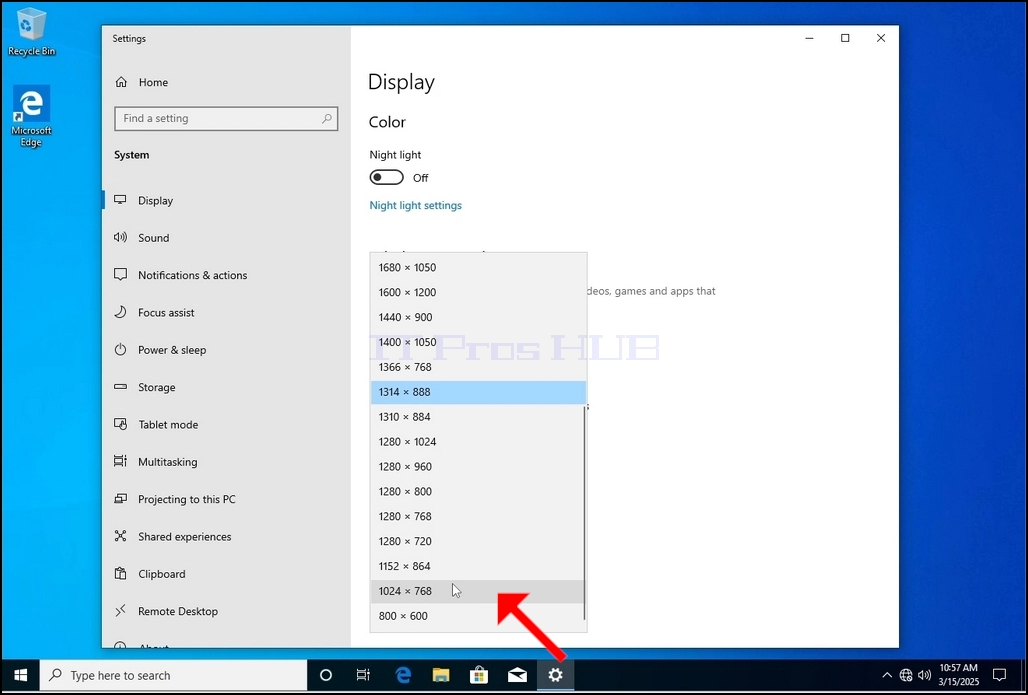Select the Microsoft Edge desktop shortcut
The height and width of the screenshot is (695, 1028).
(31, 117)
